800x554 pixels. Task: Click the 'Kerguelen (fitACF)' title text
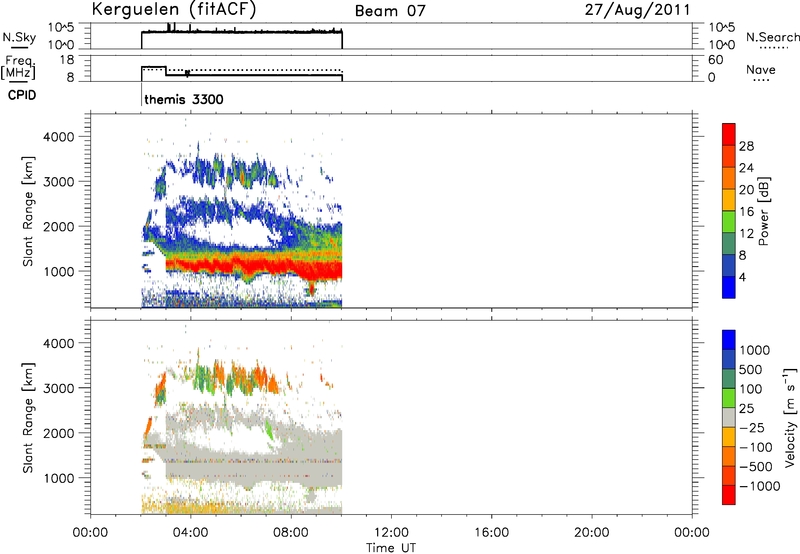coord(174,10)
